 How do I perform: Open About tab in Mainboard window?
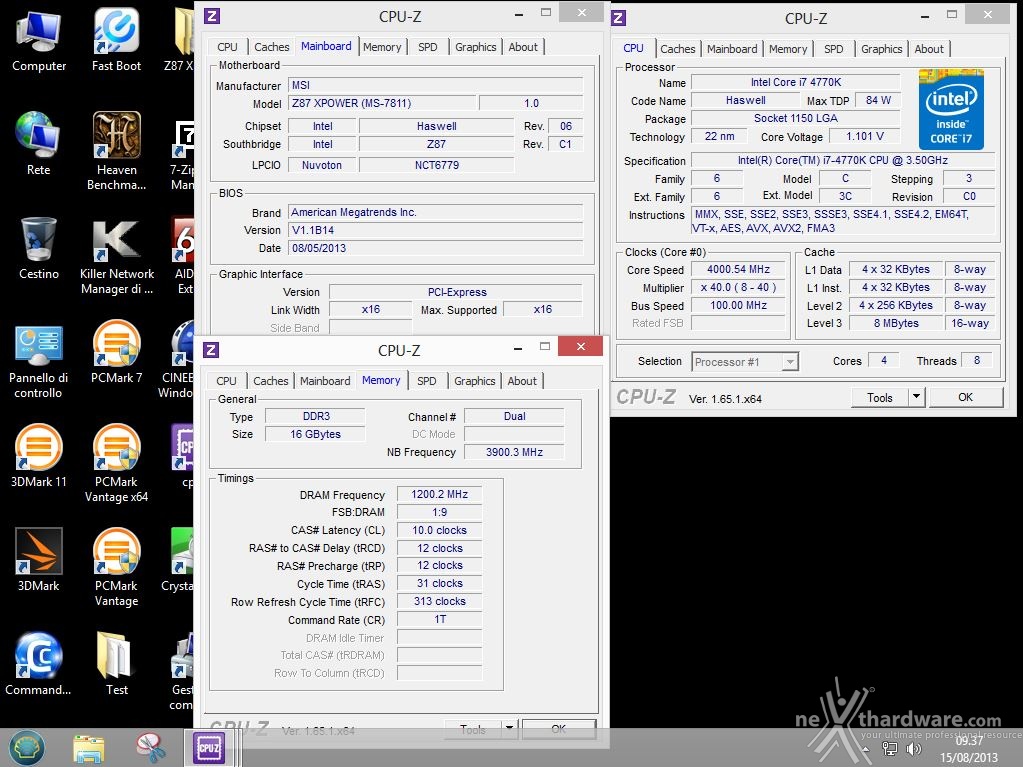click(x=523, y=47)
